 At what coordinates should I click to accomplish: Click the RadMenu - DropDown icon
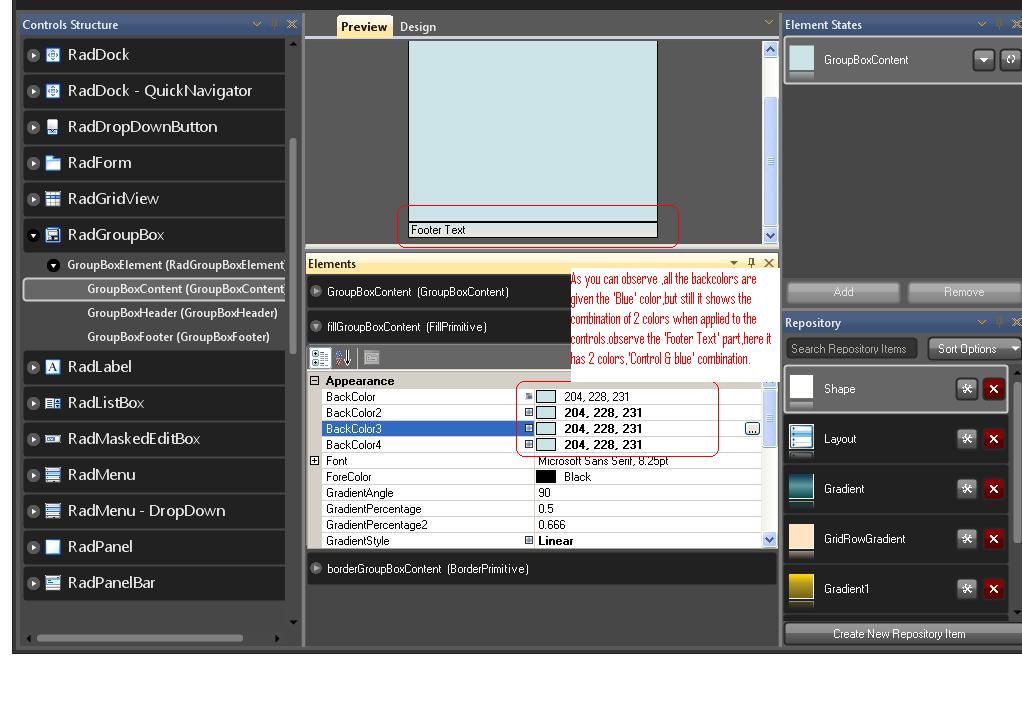click(53, 510)
